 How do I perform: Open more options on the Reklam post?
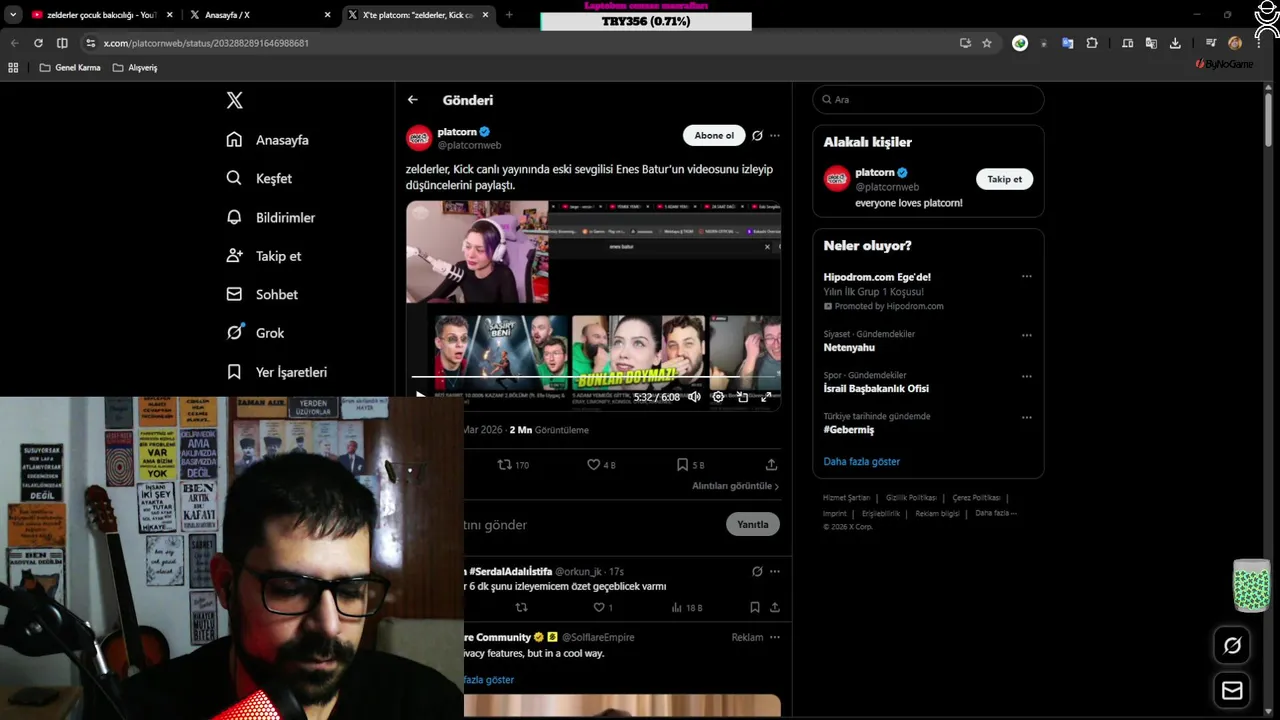click(x=774, y=637)
